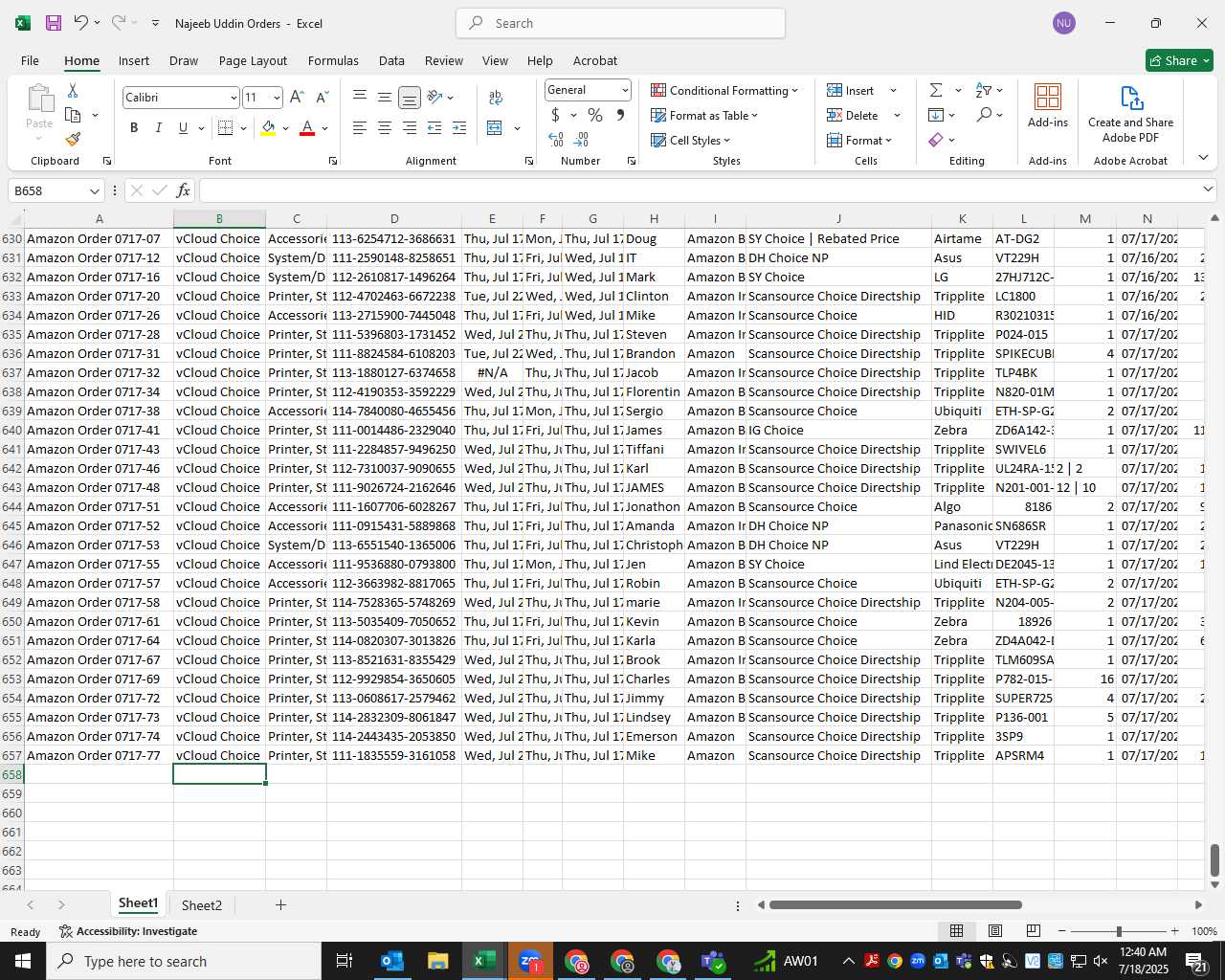
Task: Click the Share button
Action: pyautogui.click(x=1179, y=60)
